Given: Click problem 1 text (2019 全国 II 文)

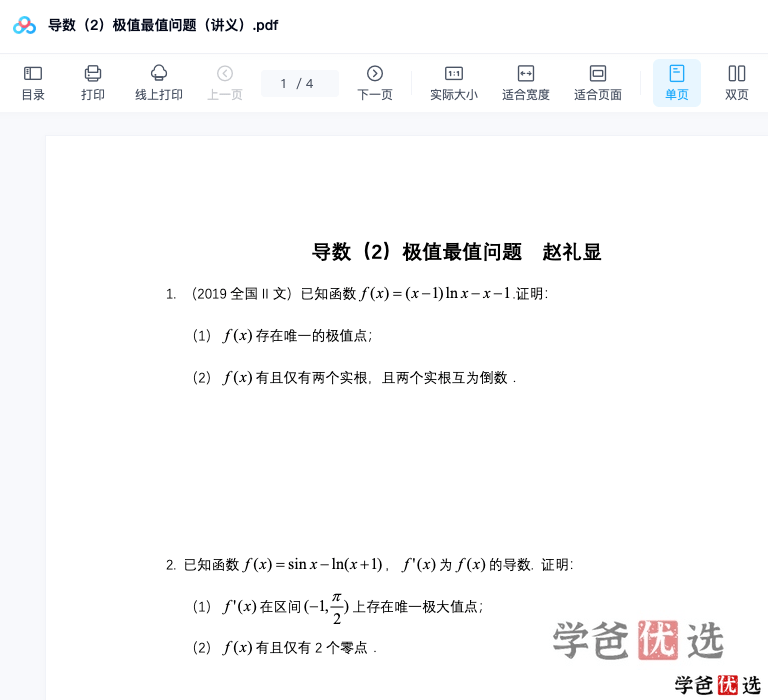Looking at the screenshot, I should click(x=357, y=293).
